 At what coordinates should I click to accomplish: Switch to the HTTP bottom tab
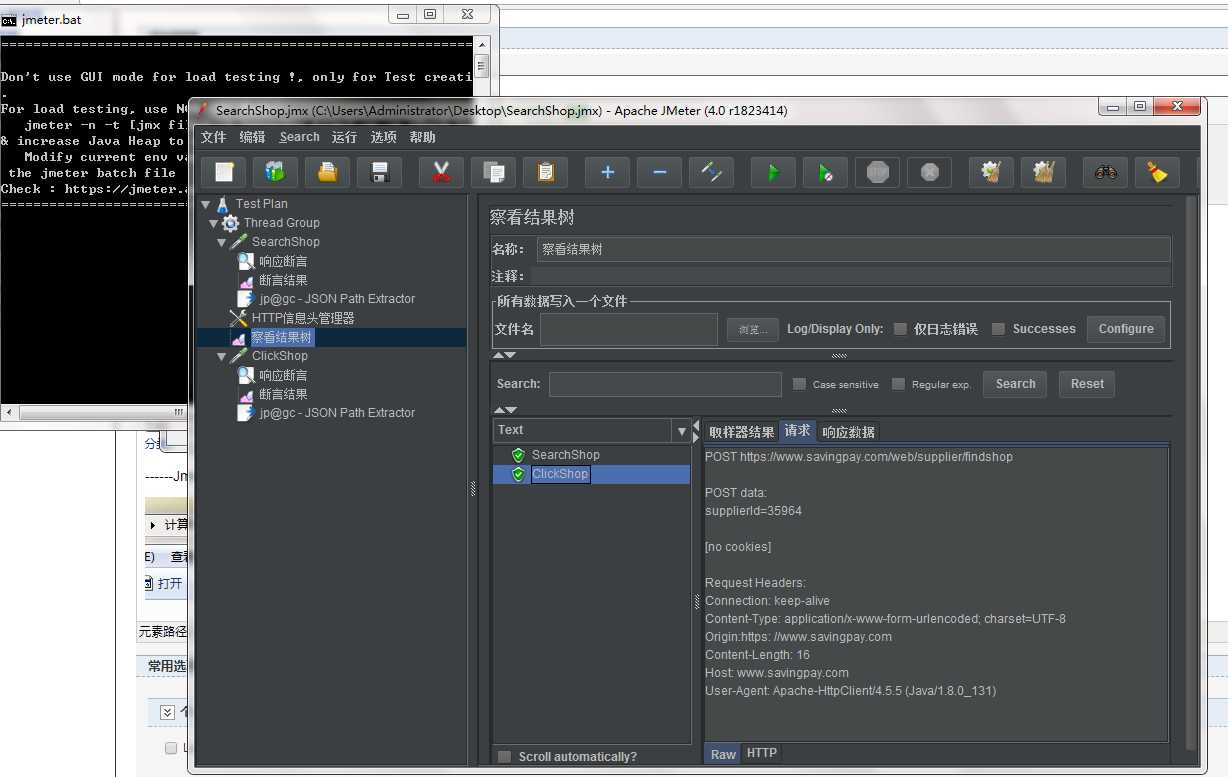tap(762, 753)
